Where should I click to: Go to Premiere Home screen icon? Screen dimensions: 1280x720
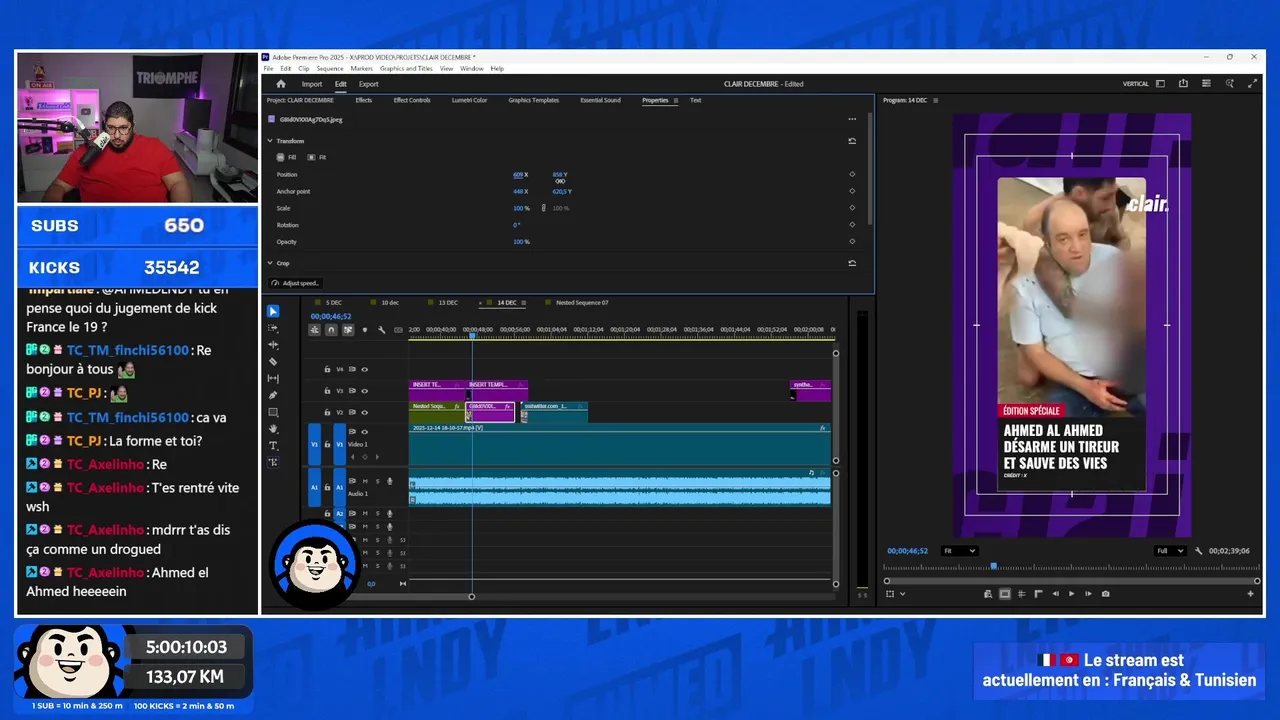(281, 84)
